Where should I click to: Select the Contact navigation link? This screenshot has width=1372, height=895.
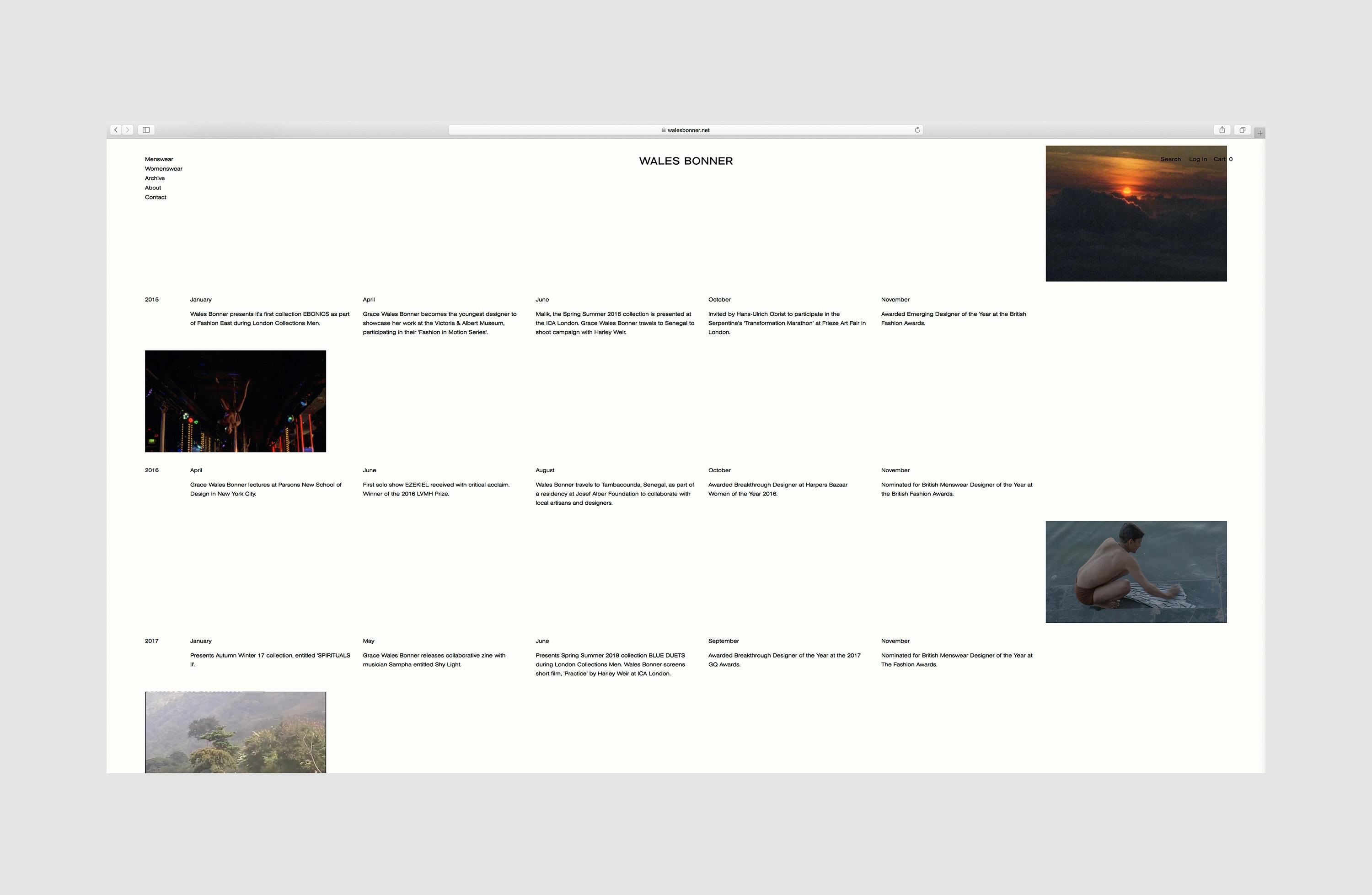[155, 197]
